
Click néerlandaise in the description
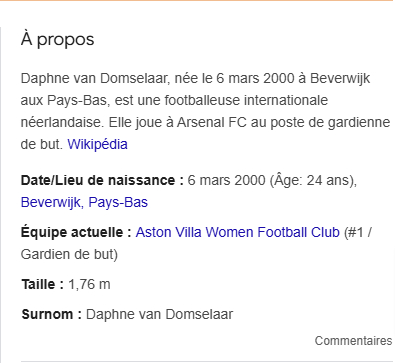62,122
